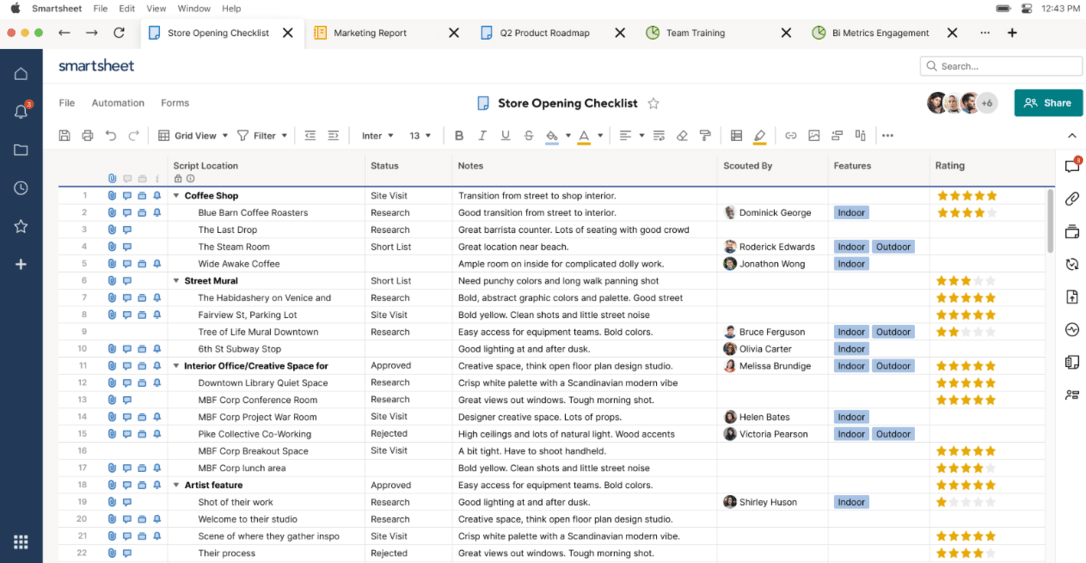This screenshot has height=563, width=1086.
Task: Go back with left arrow
Action: pyautogui.click(x=64, y=33)
